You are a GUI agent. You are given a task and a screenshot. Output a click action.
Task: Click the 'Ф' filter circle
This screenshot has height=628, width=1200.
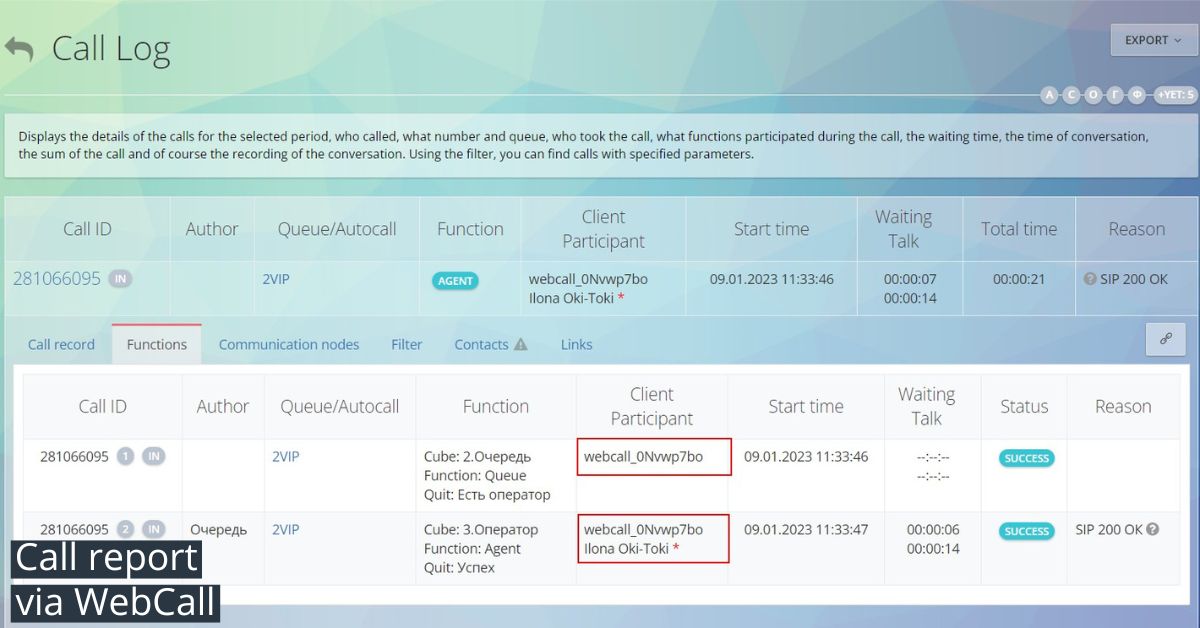tap(1137, 95)
